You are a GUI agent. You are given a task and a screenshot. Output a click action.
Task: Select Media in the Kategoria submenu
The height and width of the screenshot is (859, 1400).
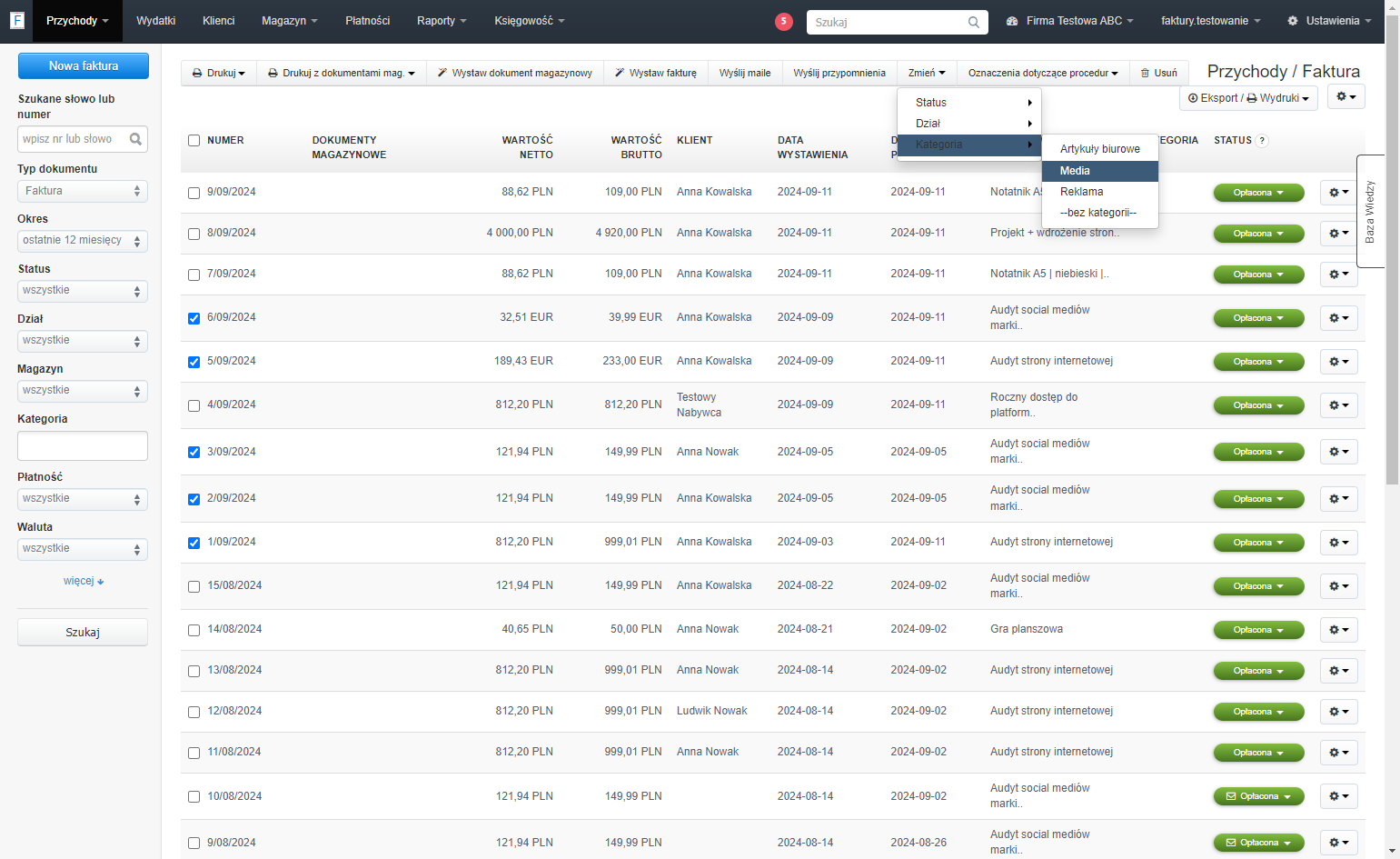coord(1100,171)
